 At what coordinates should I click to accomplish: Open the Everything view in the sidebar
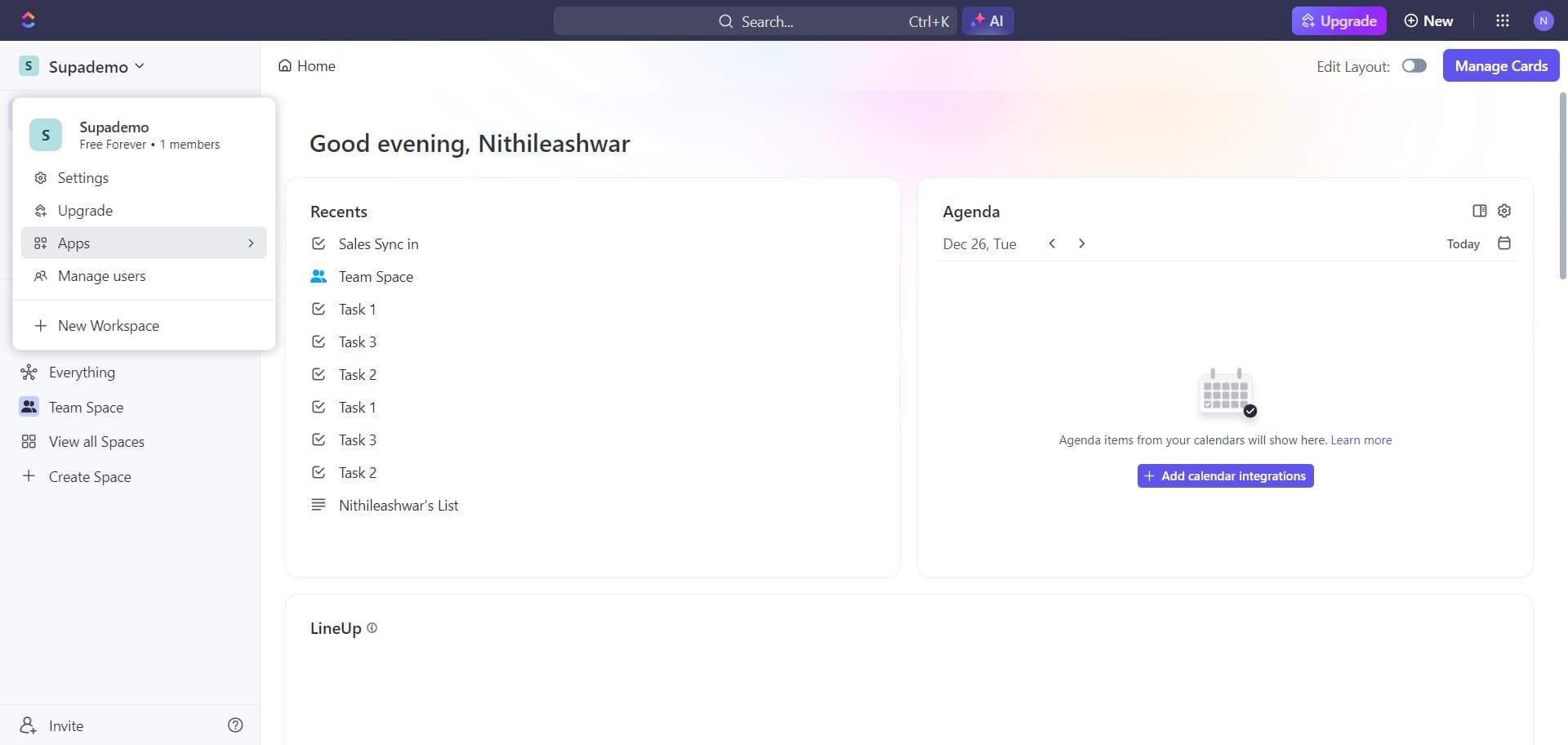point(82,372)
